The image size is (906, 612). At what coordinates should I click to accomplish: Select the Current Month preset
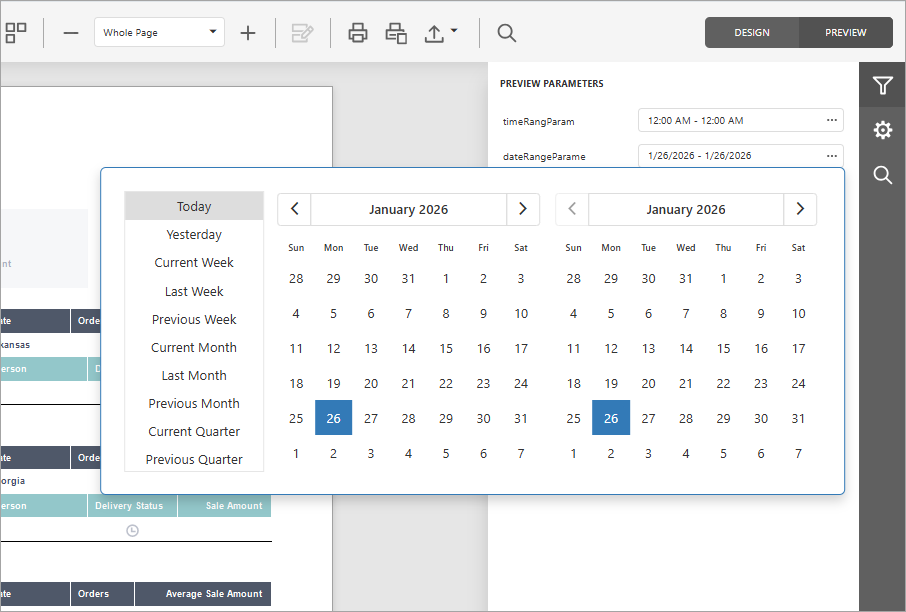tap(194, 347)
